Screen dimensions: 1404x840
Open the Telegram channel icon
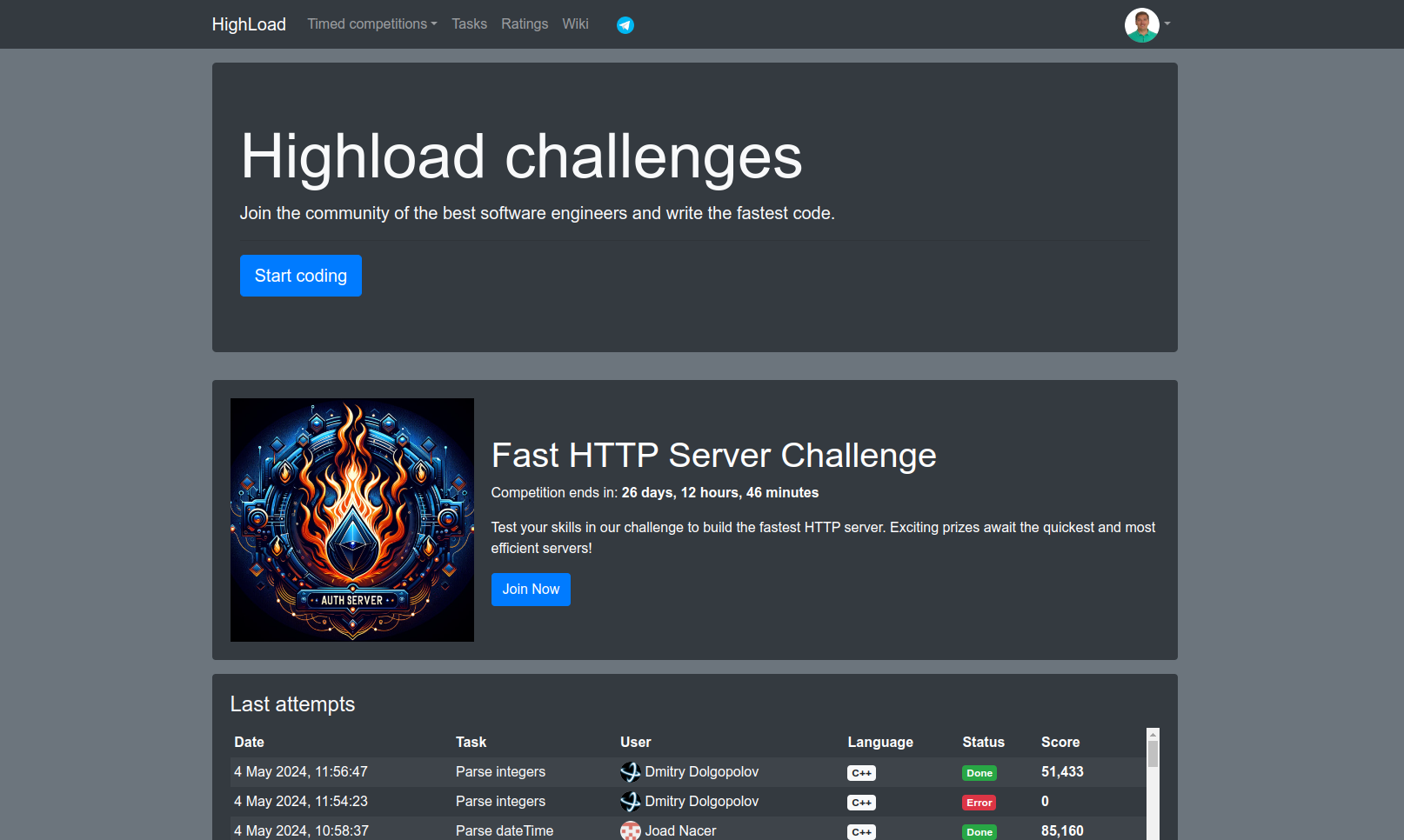pyautogui.click(x=625, y=24)
